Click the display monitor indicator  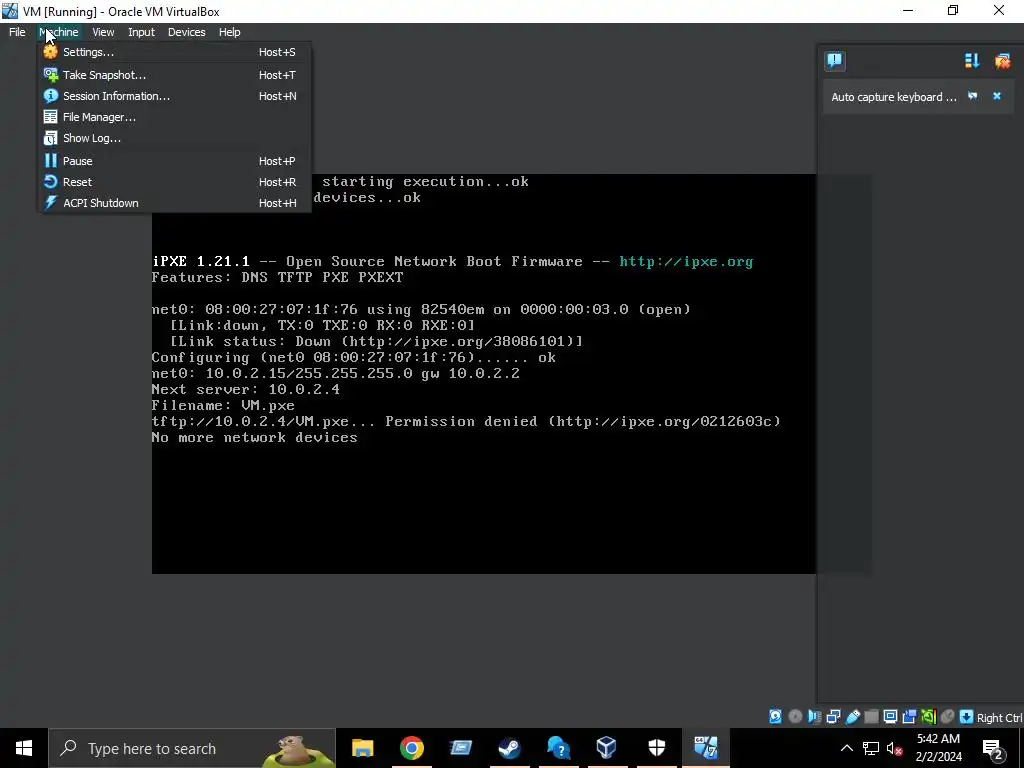point(890,716)
